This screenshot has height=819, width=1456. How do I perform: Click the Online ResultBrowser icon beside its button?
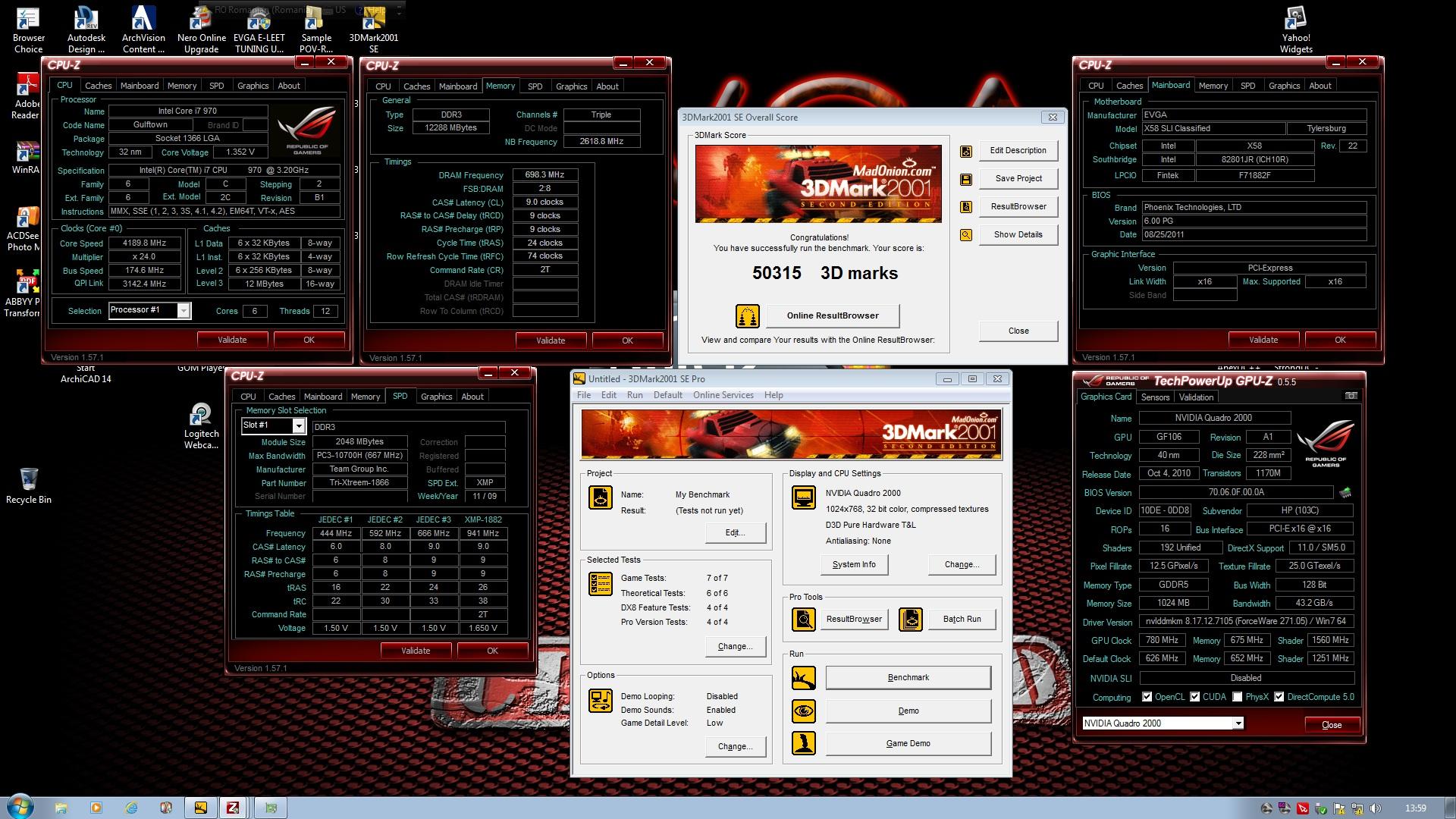click(747, 316)
